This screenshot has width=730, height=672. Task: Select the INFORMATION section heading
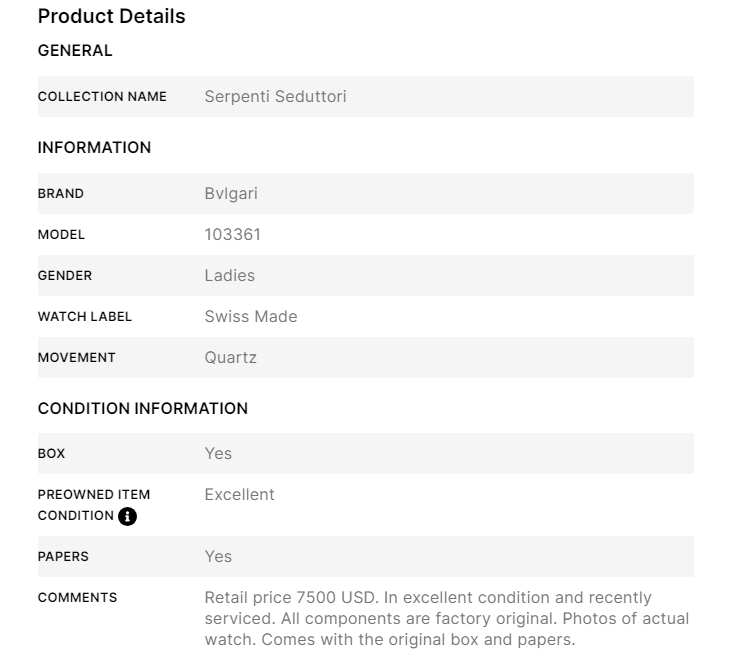pyautogui.click(x=94, y=148)
